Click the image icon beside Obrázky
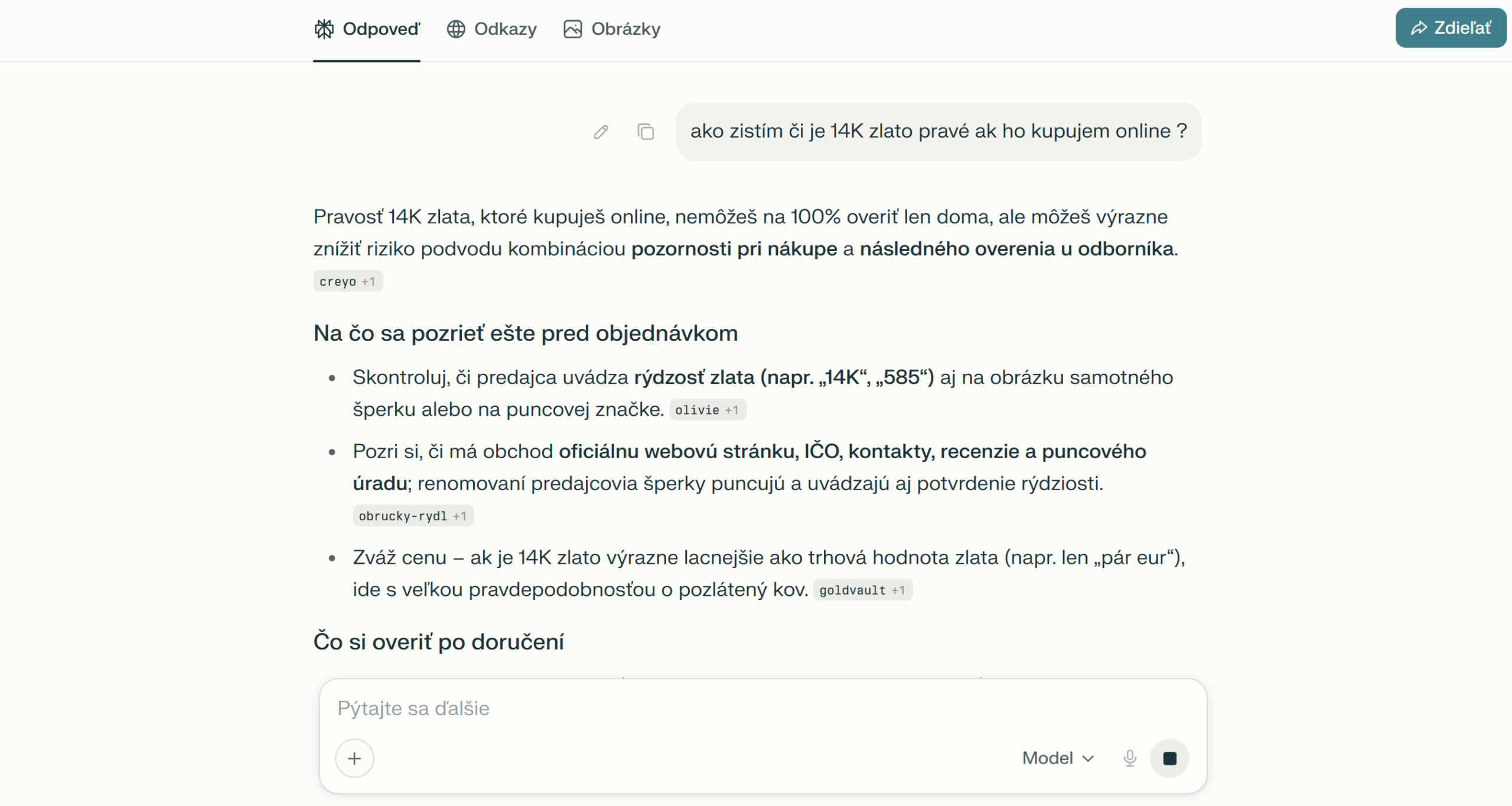This screenshot has height=806, width=1512. click(573, 29)
